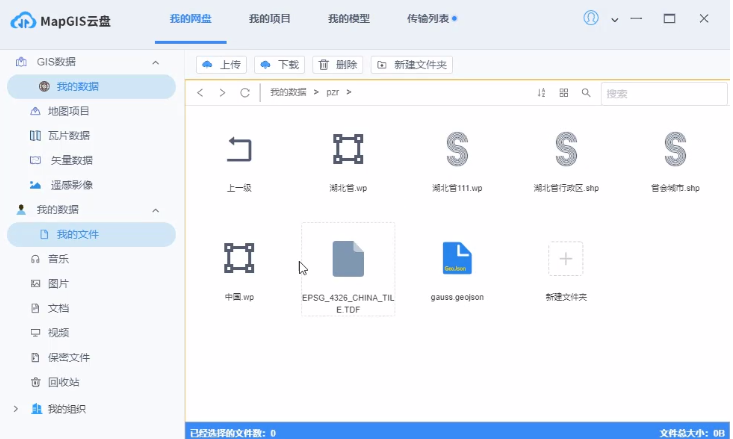Click 我的数据 in the breadcrumb path
The width and height of the screenshot is (733, 439).
tap(288, 92)
